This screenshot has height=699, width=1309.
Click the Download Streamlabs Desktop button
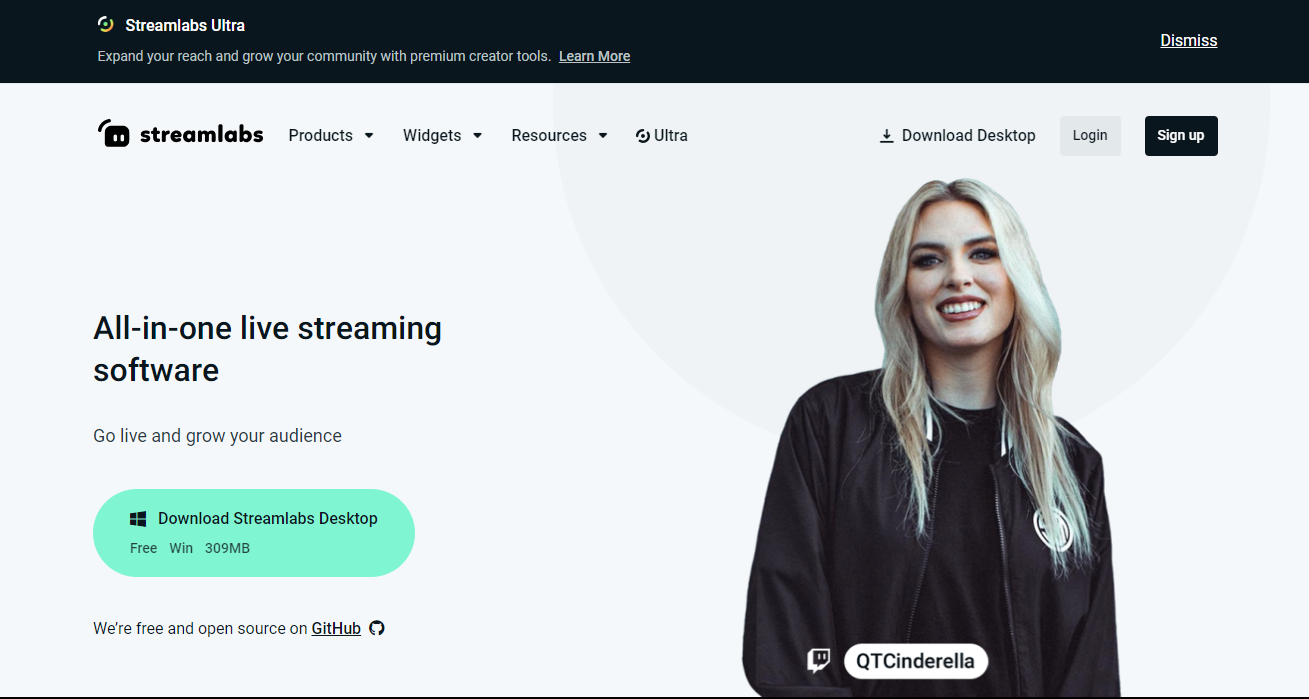coord(254,533)
